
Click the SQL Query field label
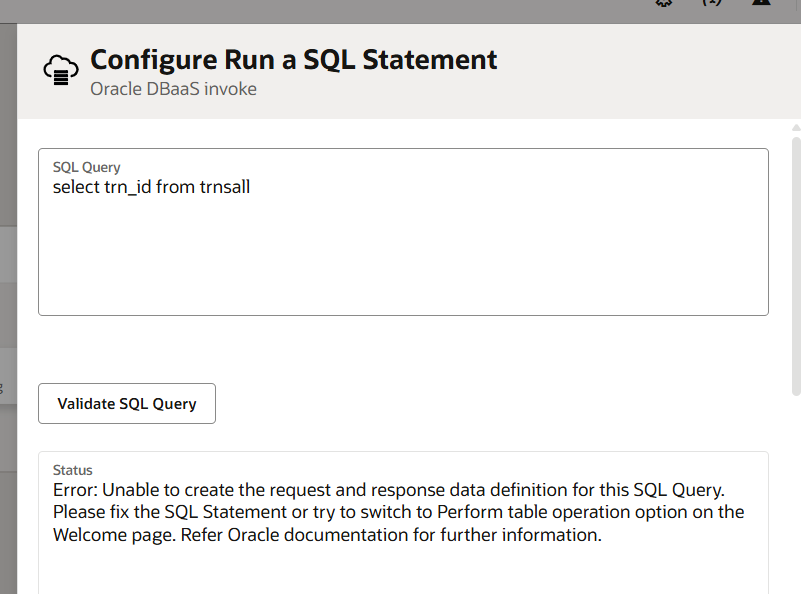coord(86,167)
